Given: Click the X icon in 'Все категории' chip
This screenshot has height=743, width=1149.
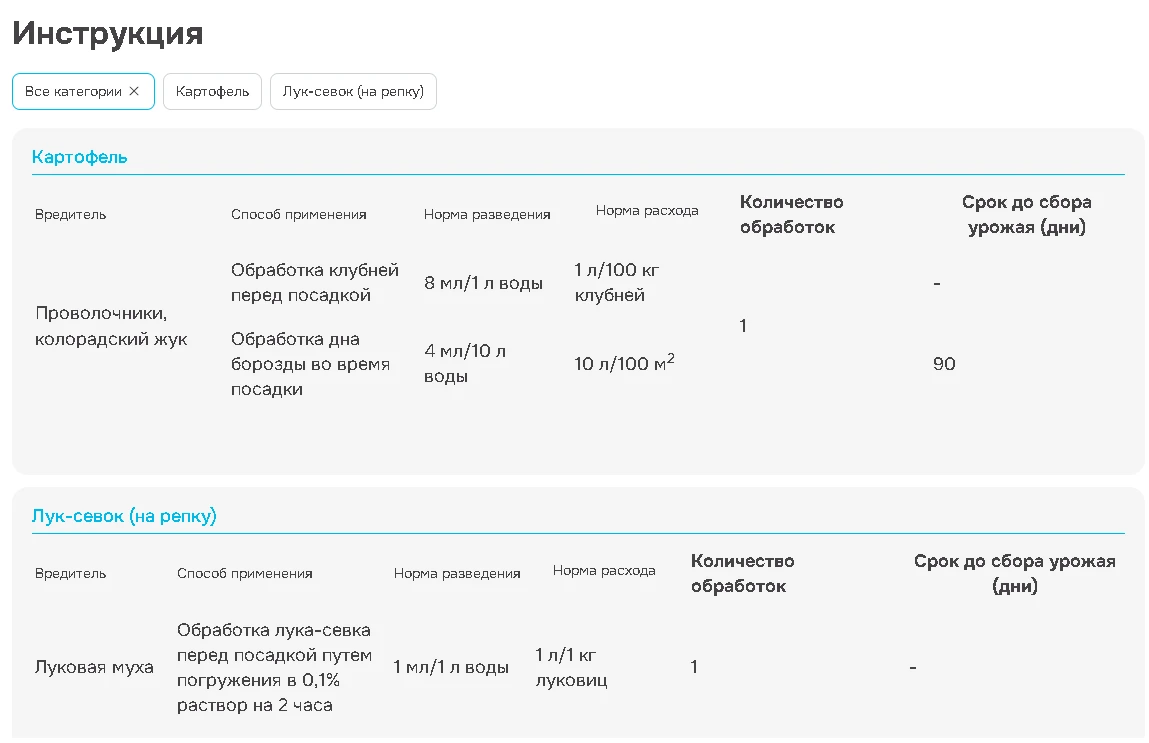Looking at the screenshot, I should (x=134, y=91).
